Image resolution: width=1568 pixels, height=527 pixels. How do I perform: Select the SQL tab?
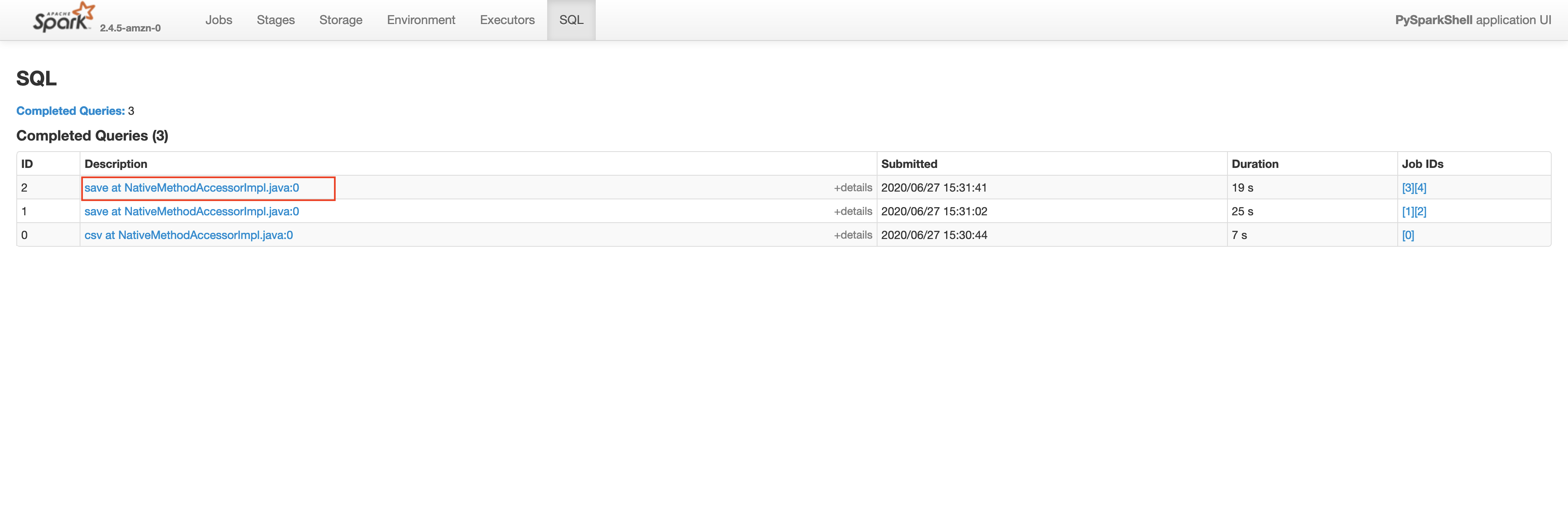(x=571, y=20)
